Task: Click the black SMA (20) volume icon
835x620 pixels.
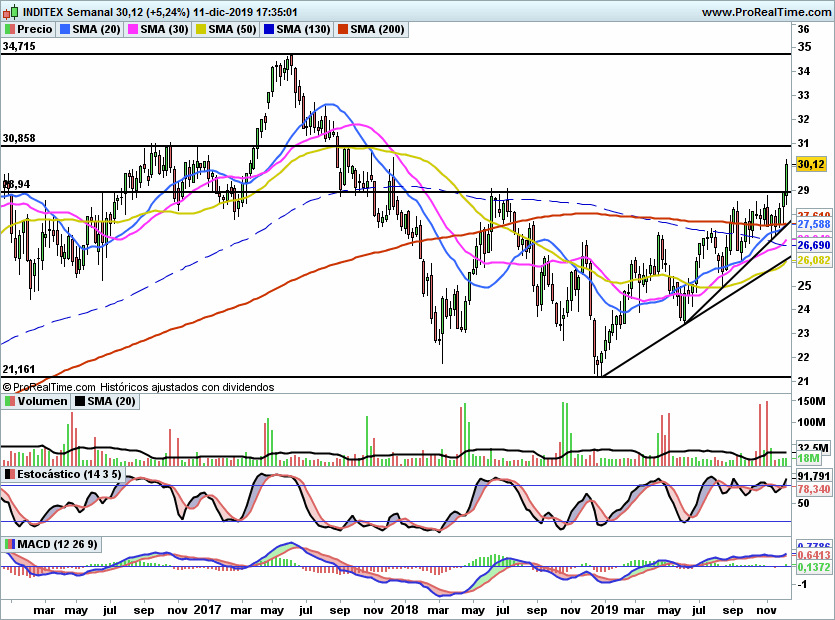Action: [80, 401]
